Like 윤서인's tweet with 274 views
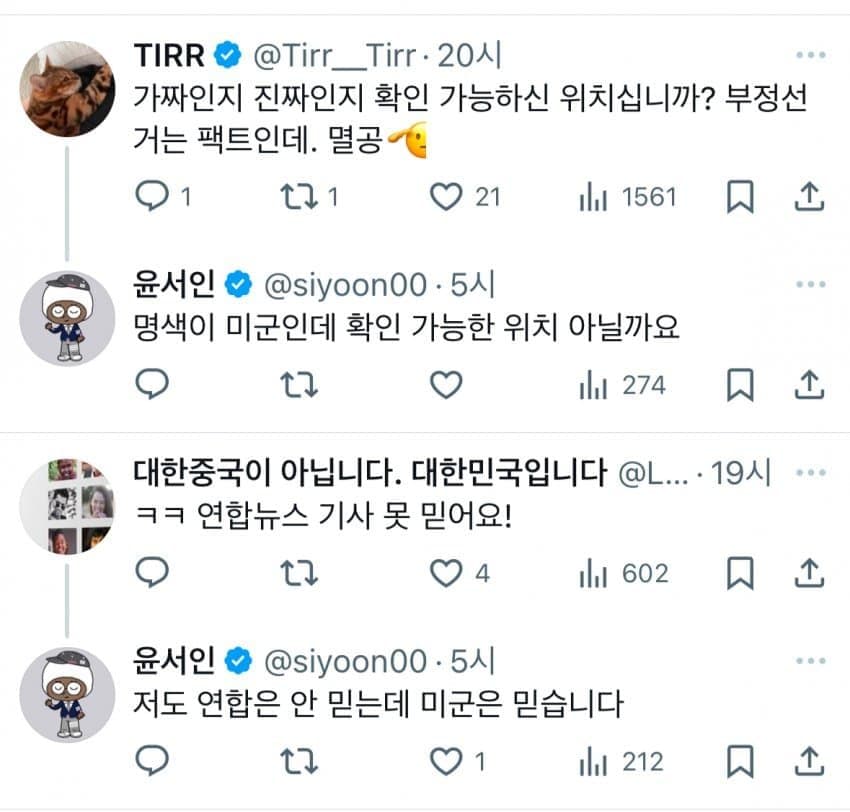 (446, 384)
